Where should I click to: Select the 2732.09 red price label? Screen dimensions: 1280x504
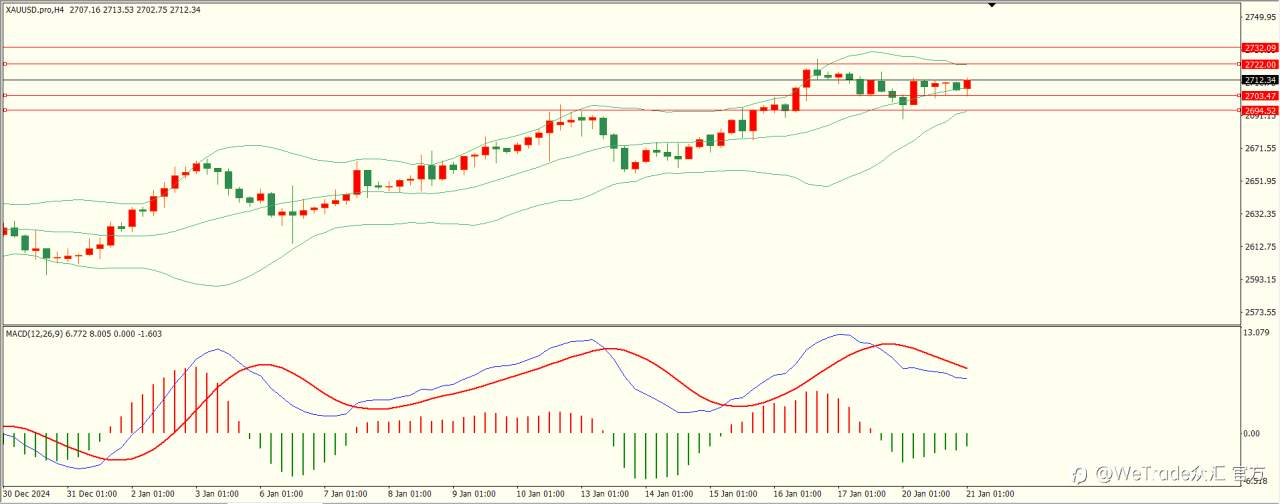click(x=1259, y=47)
